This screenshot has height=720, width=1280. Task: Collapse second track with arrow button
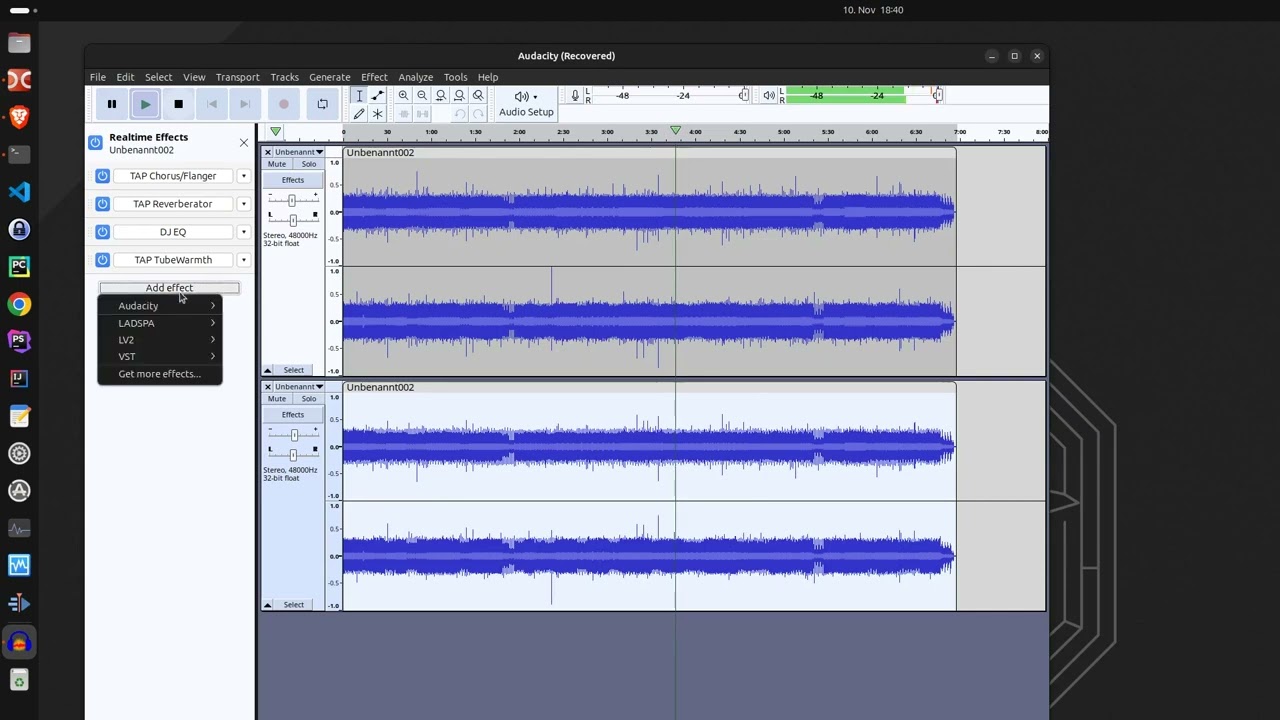(267, 605)
